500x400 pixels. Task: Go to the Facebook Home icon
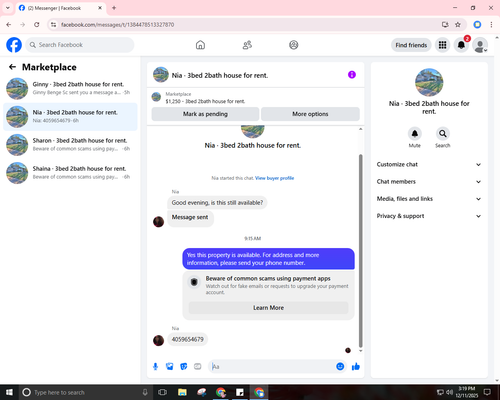[x=200, y=45]
